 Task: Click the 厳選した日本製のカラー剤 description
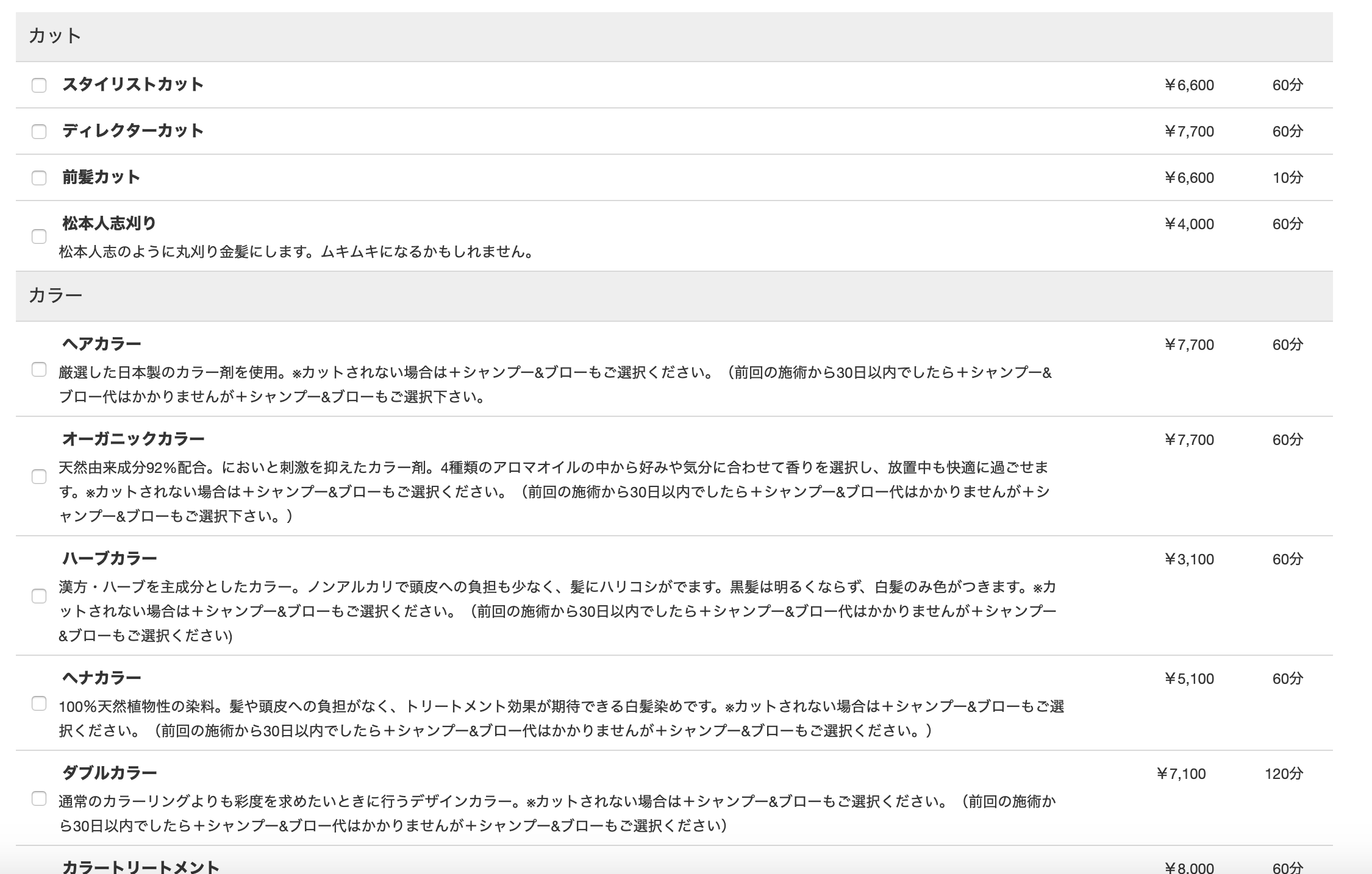coord(555,384)
